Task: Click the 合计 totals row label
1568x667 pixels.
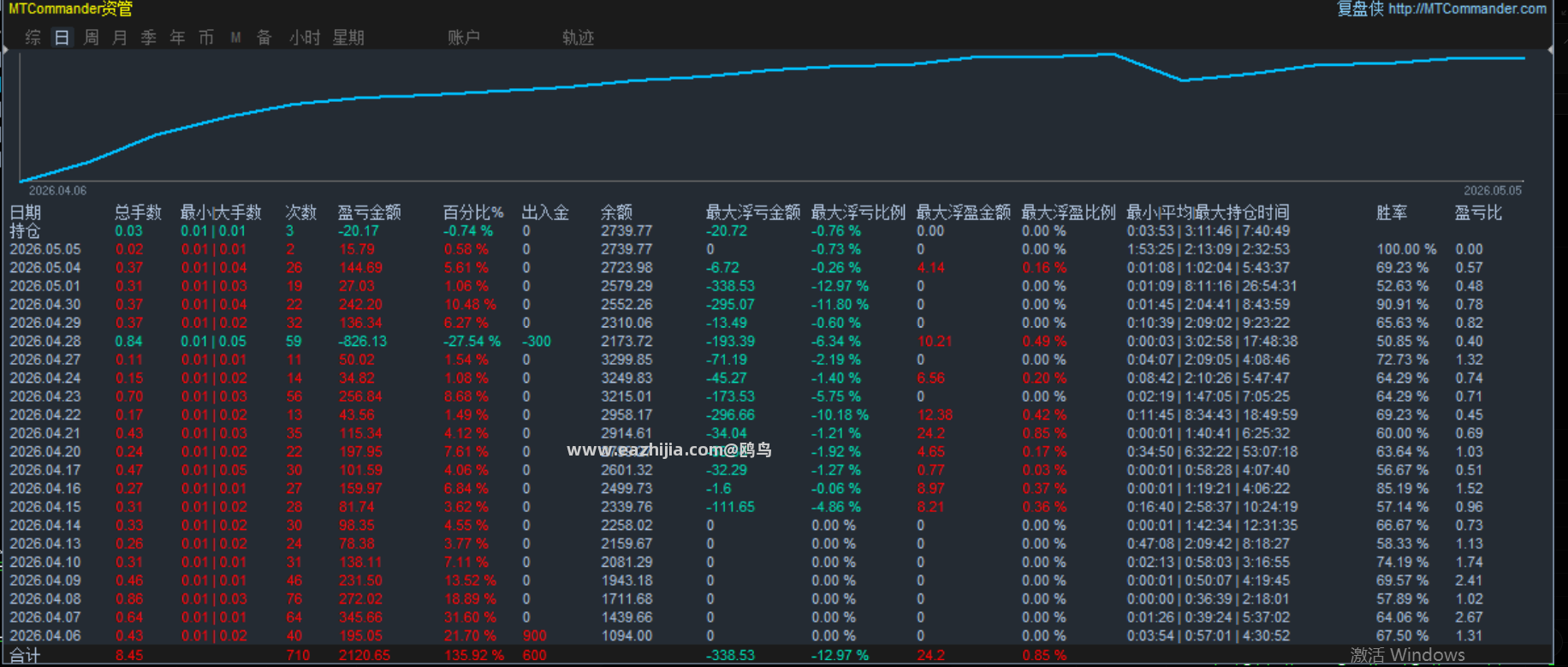Action: 25,655
